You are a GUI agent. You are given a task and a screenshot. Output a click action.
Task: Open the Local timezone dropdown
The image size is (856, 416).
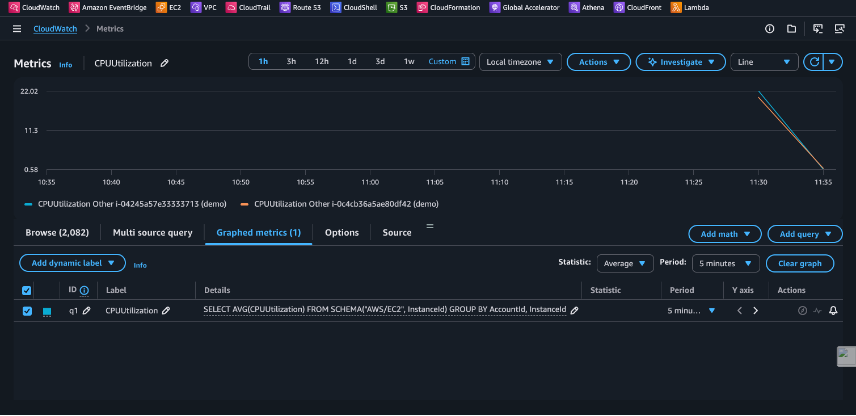point(520,62)
